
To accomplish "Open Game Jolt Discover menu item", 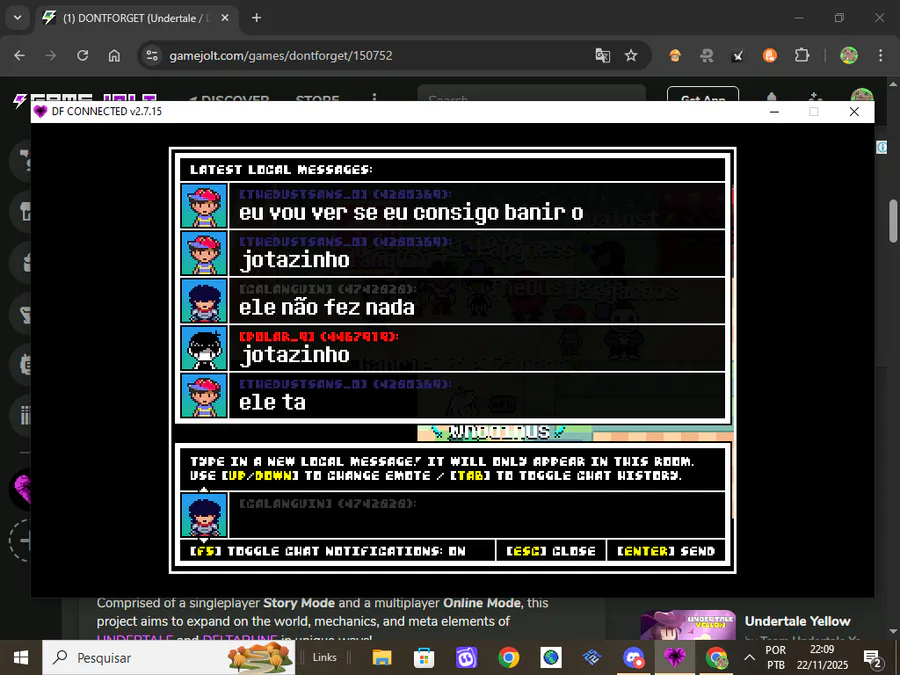I will point(230,98).
